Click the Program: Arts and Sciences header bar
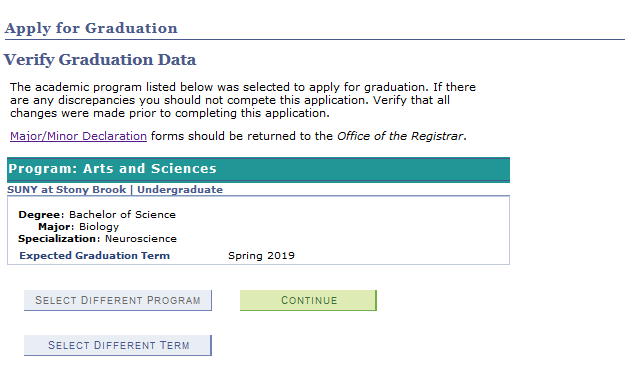Screen dimensions: 644x378 pos(258,169)
